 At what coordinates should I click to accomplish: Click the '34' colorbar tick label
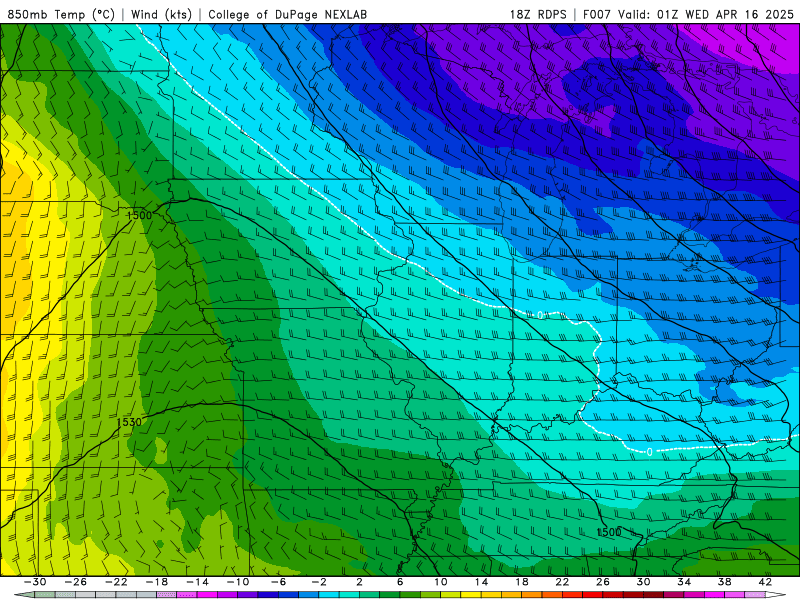(x=684, y=582)
